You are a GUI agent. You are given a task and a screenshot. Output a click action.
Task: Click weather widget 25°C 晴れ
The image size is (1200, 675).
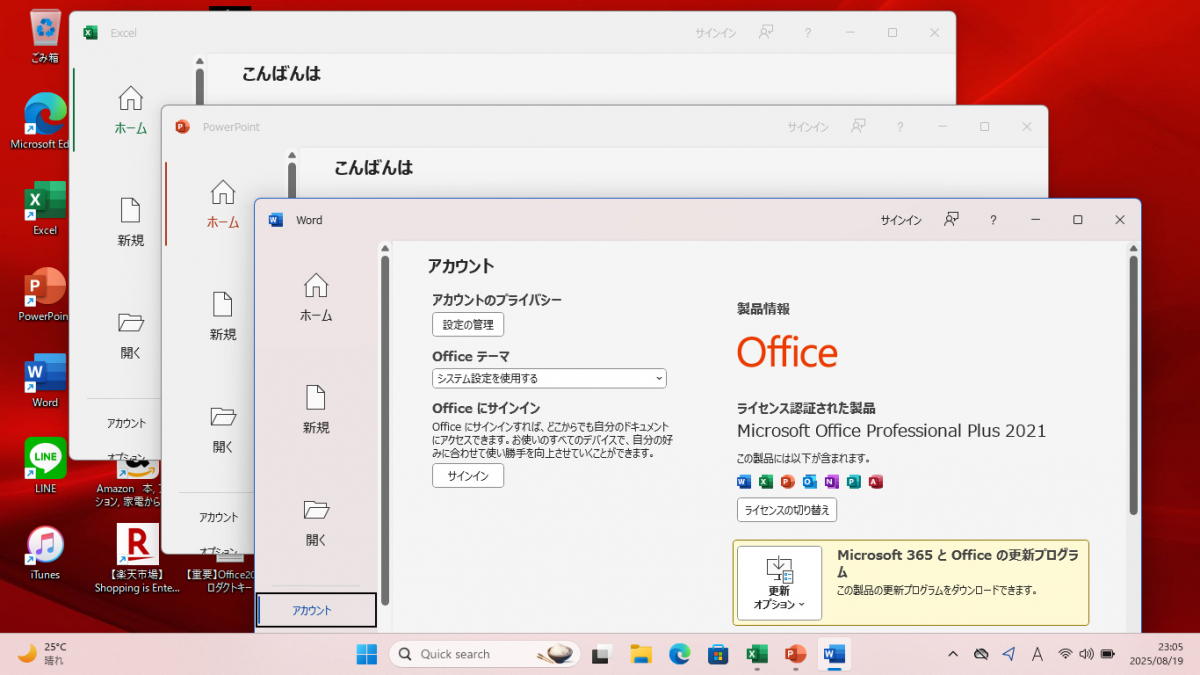[43, 653]
